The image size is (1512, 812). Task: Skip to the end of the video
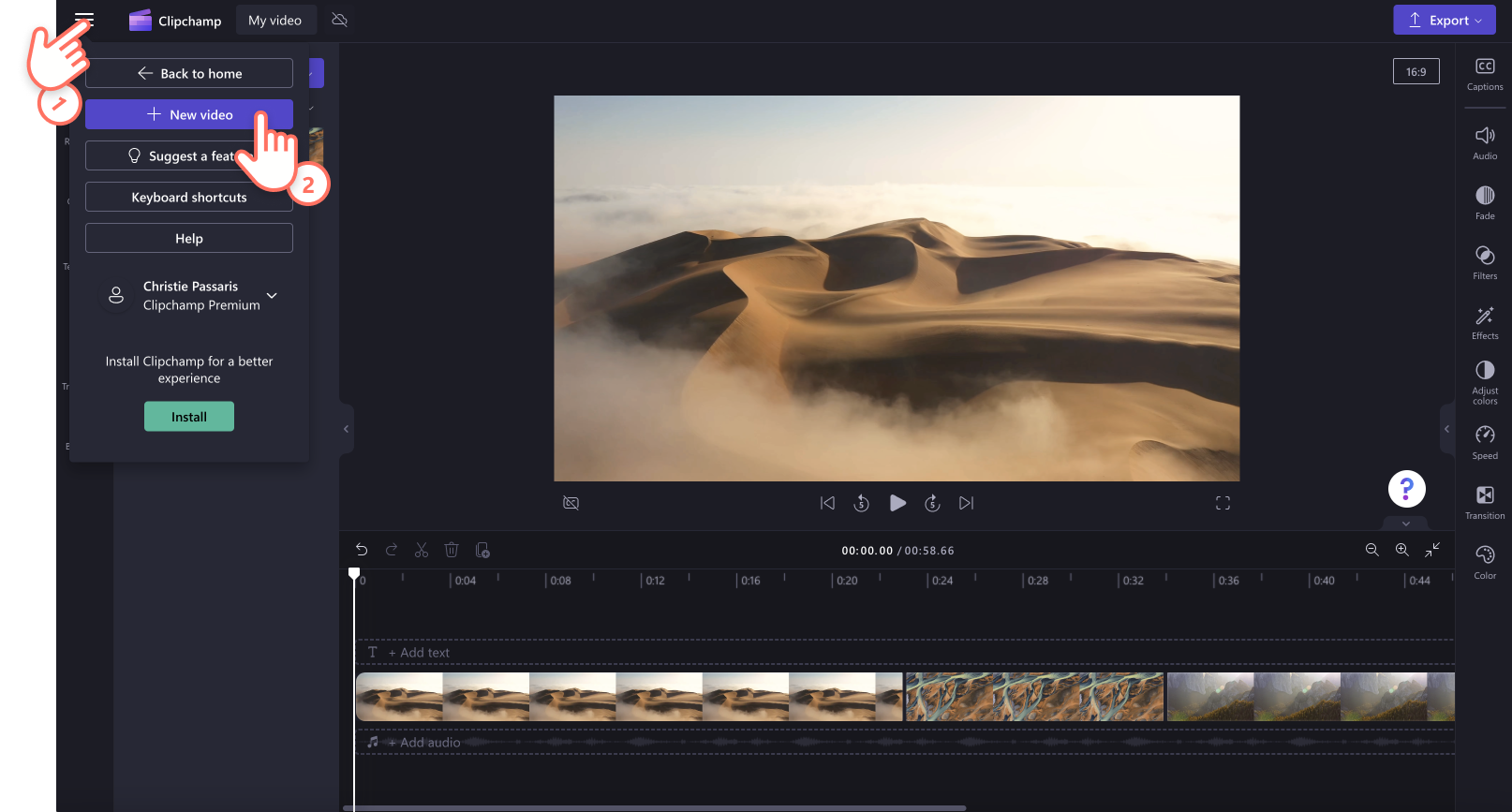967,503
